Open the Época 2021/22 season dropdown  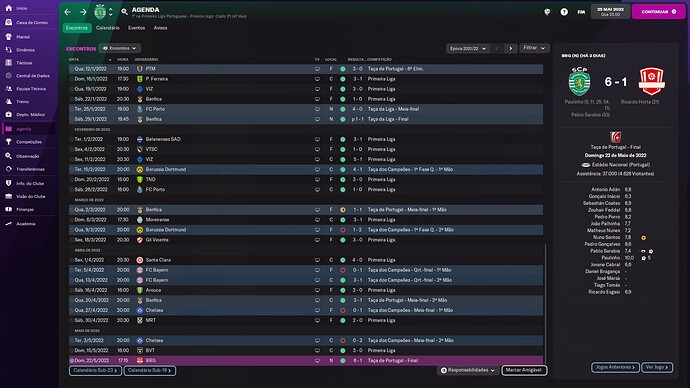468,48
